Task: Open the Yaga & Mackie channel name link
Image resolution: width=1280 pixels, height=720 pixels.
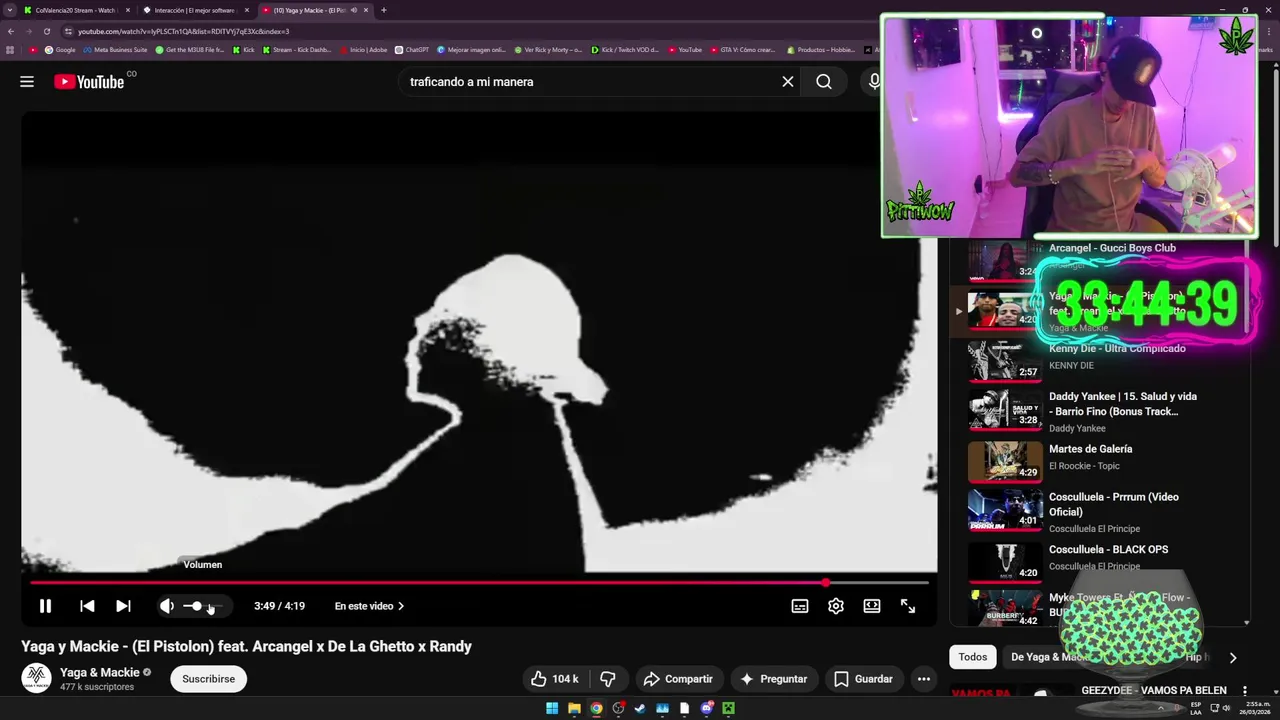Action: [x=100, y=672]
